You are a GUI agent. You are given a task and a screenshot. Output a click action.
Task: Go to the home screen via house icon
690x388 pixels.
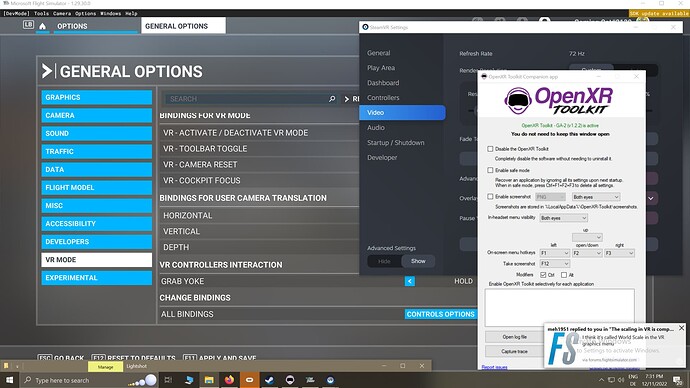(x=43, y=26)
